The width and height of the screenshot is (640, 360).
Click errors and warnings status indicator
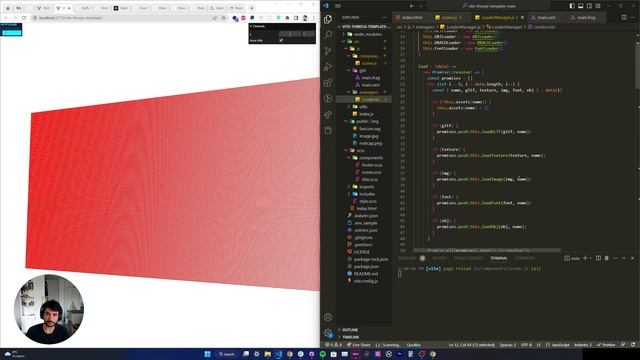333,345
